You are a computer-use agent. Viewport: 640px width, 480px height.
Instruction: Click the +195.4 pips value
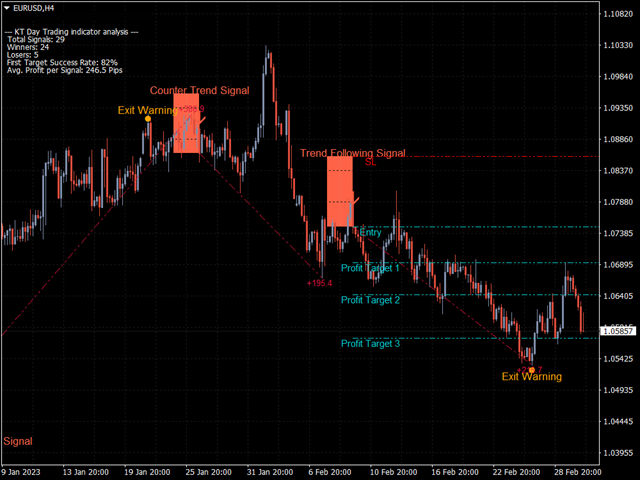point(319,283)
